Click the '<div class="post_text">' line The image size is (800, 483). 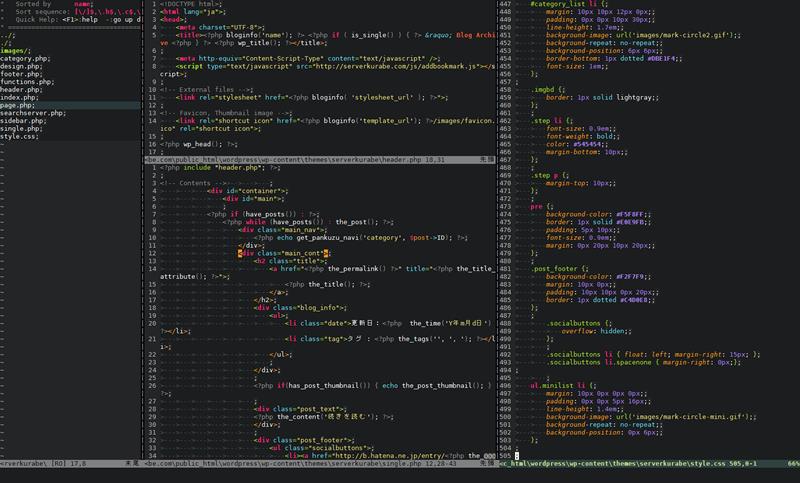coord(300,409)
